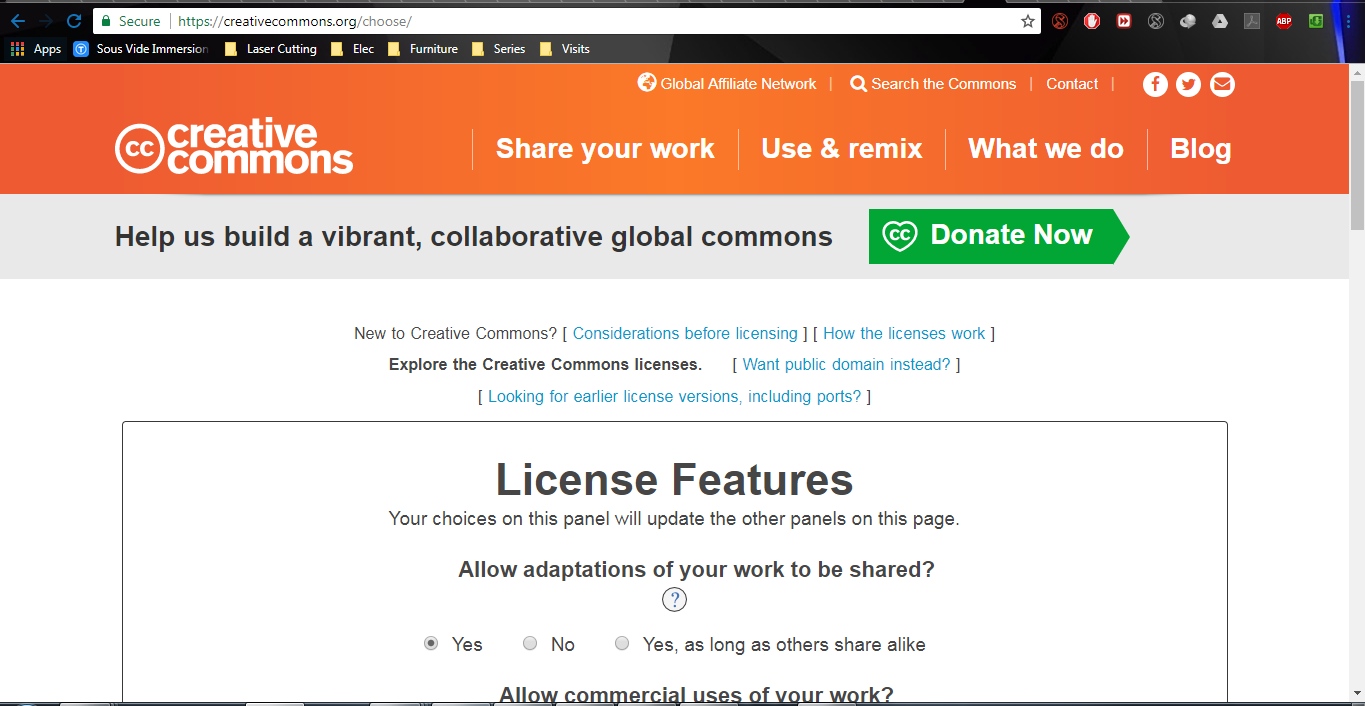Click the red S-circle extension icon
Image resolution: width=1365 pixels, height=706 pixels.
point(1060,21)
